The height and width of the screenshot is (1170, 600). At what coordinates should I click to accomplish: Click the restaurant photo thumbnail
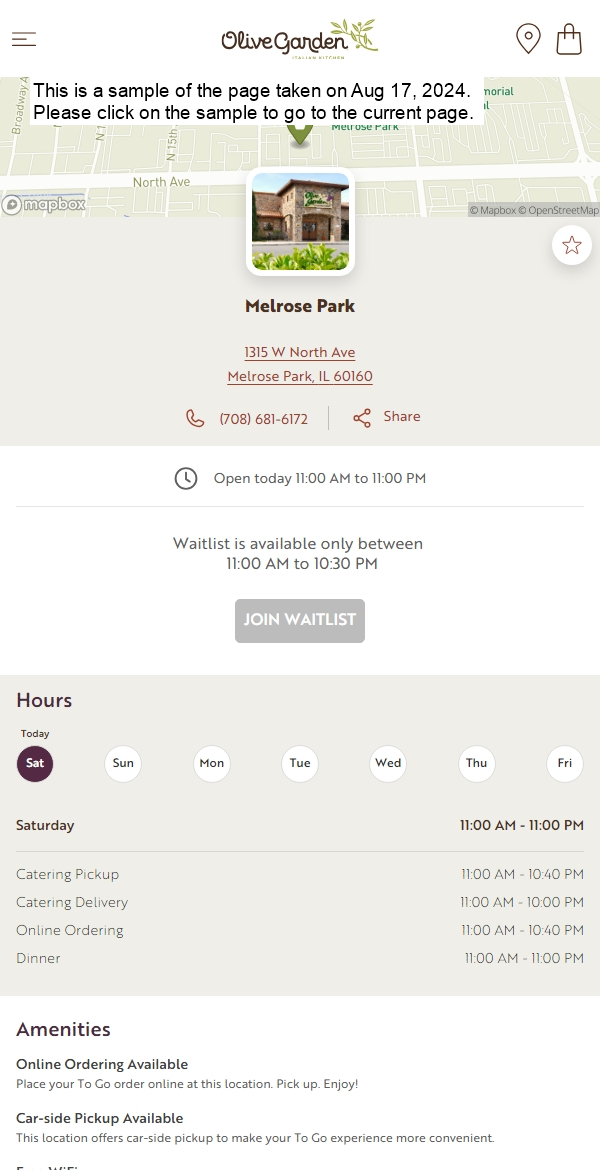[300, 222]
